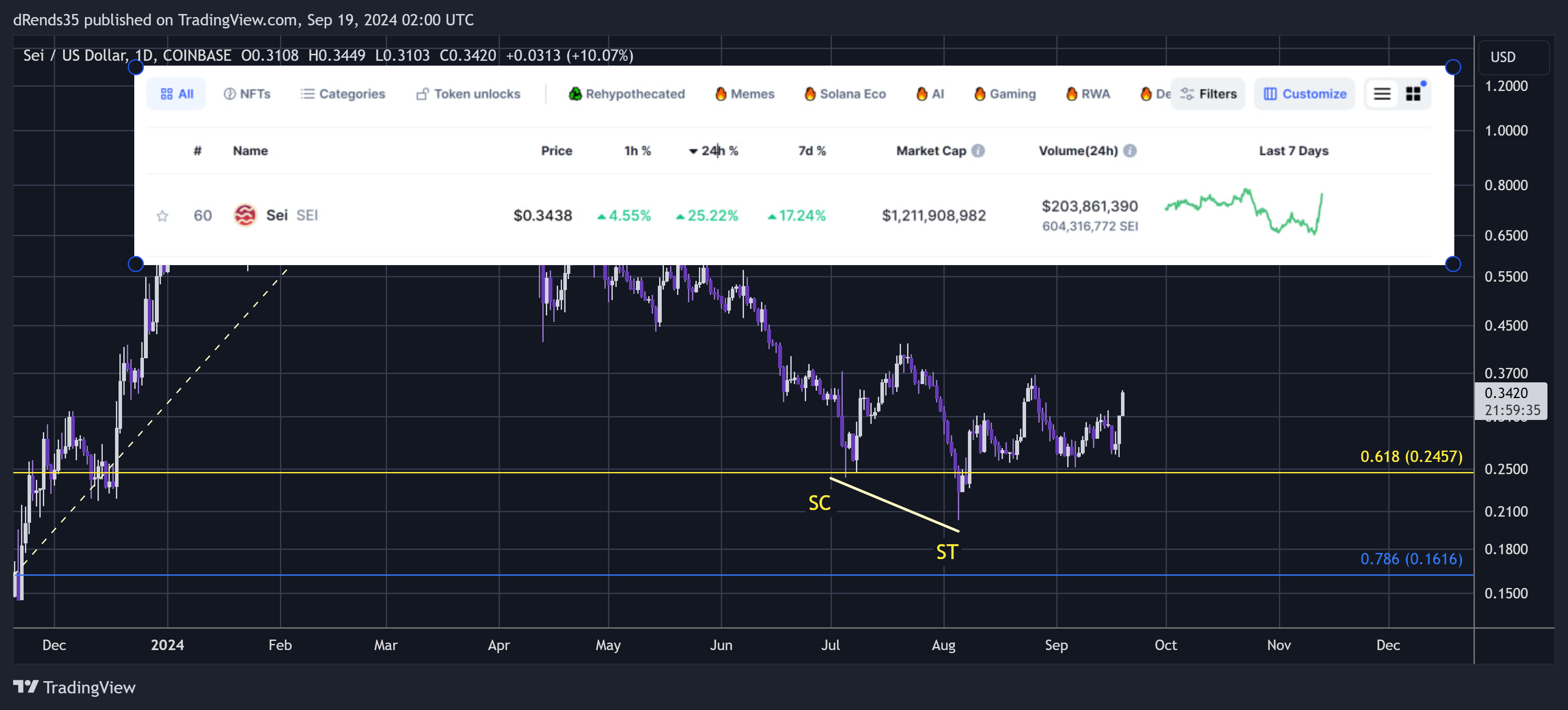Grab the top-right image resize handle
This screenshot has height=710, width=1568.
tap(1453, 67)
